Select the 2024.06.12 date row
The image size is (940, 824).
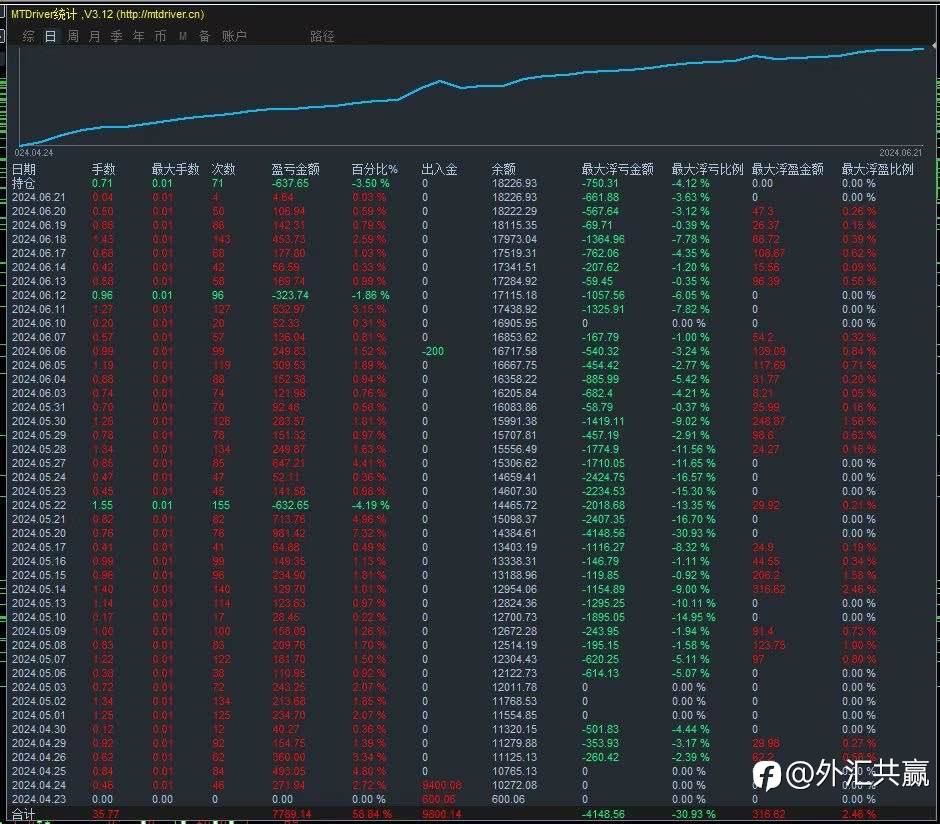tap(38, 295)
